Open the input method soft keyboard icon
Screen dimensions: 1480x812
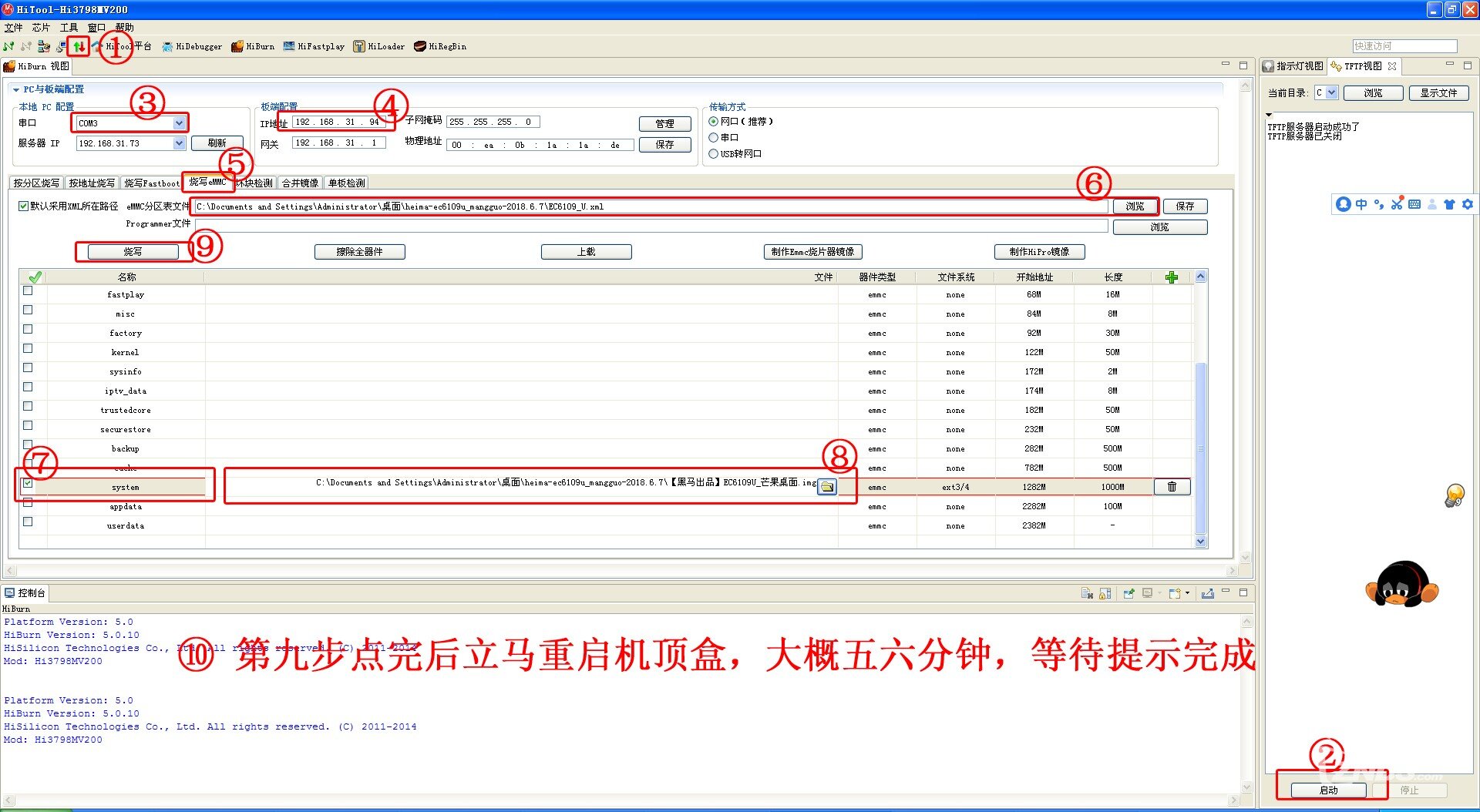pyautogui.click(x=1414, y=204)
